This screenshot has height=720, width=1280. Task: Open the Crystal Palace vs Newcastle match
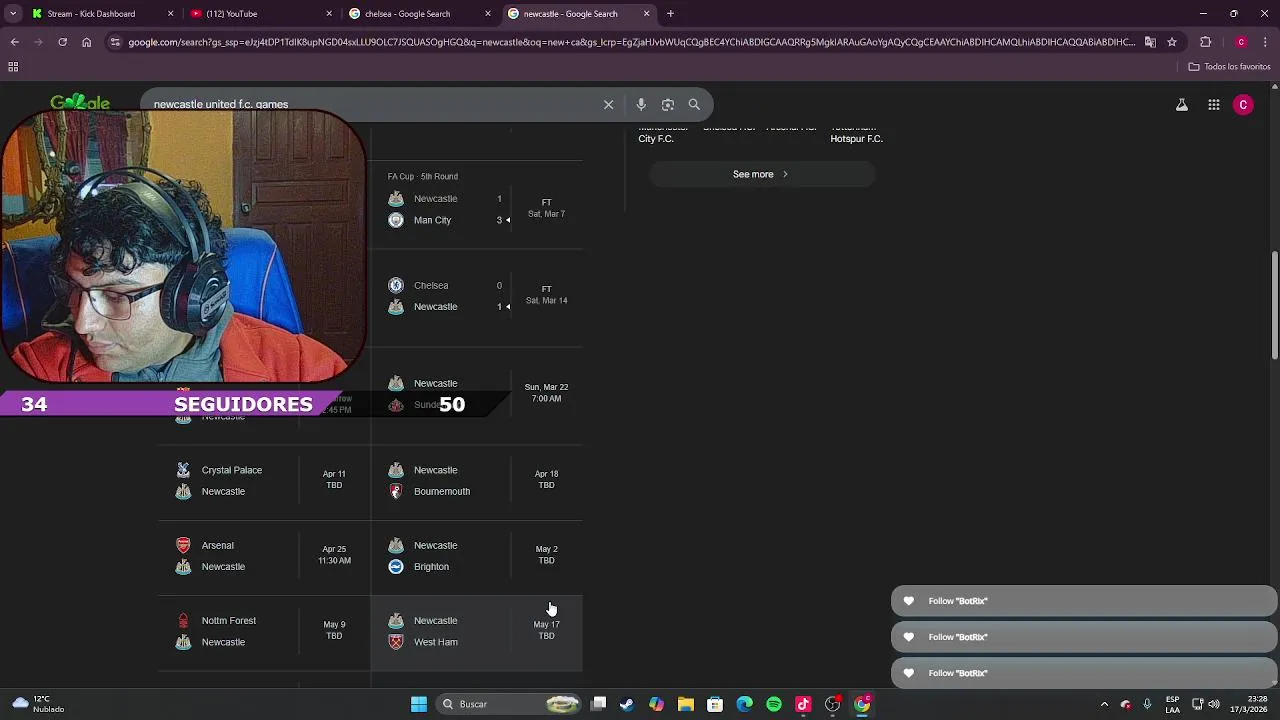tap(264, 480)
